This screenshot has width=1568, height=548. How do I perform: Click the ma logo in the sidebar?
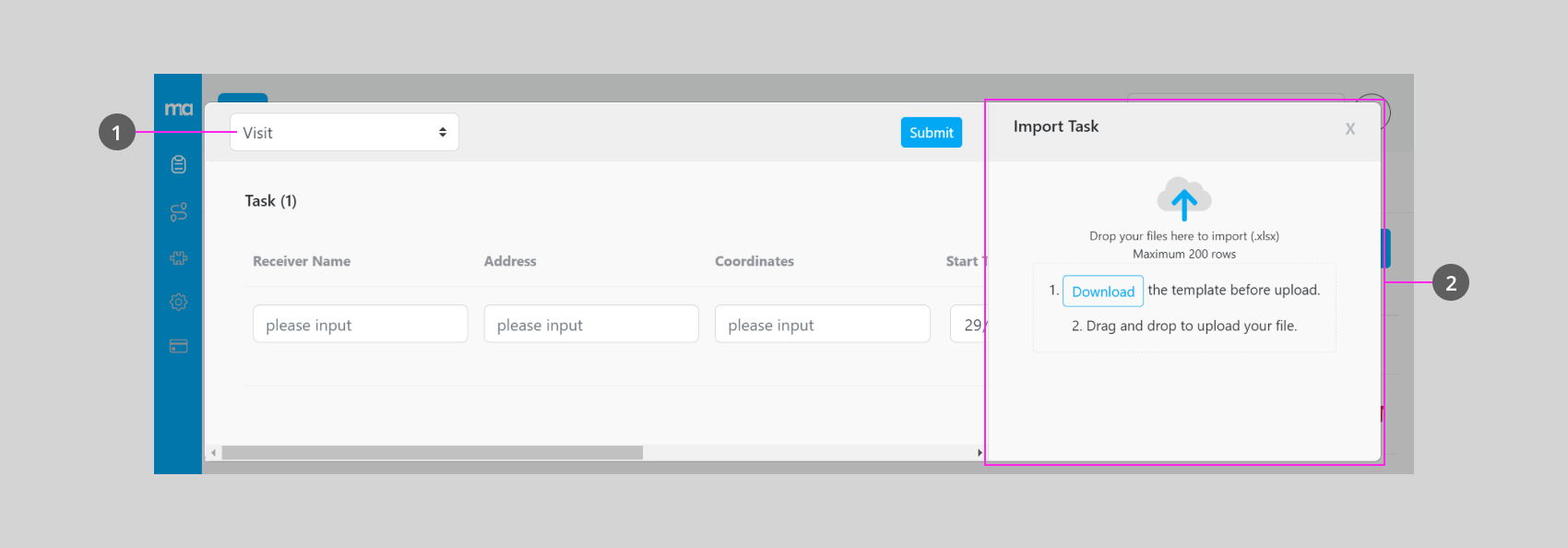(178, 109)
